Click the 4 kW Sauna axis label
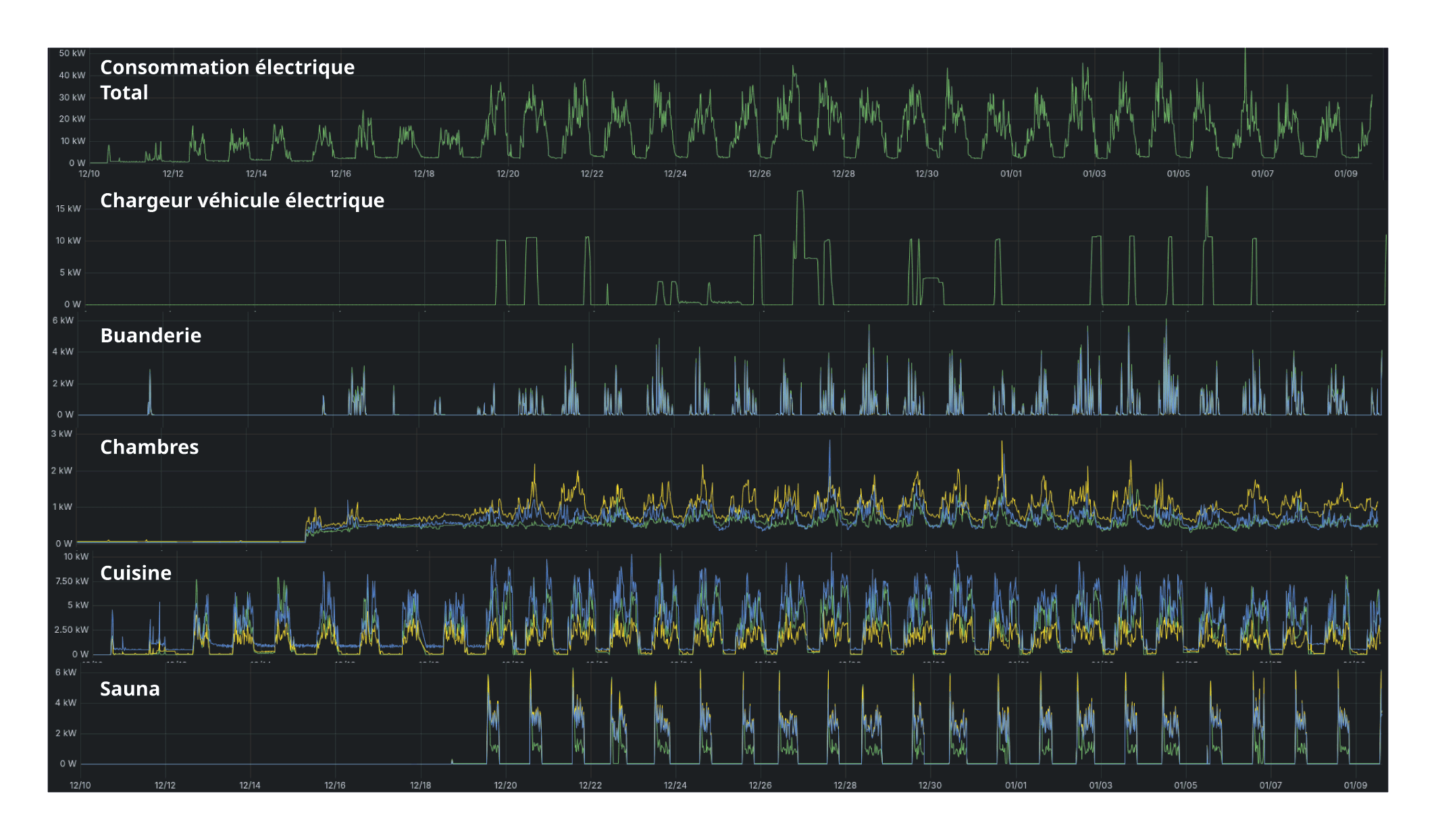The height and width of the screenshot is (840, 1436). [66, 703]
